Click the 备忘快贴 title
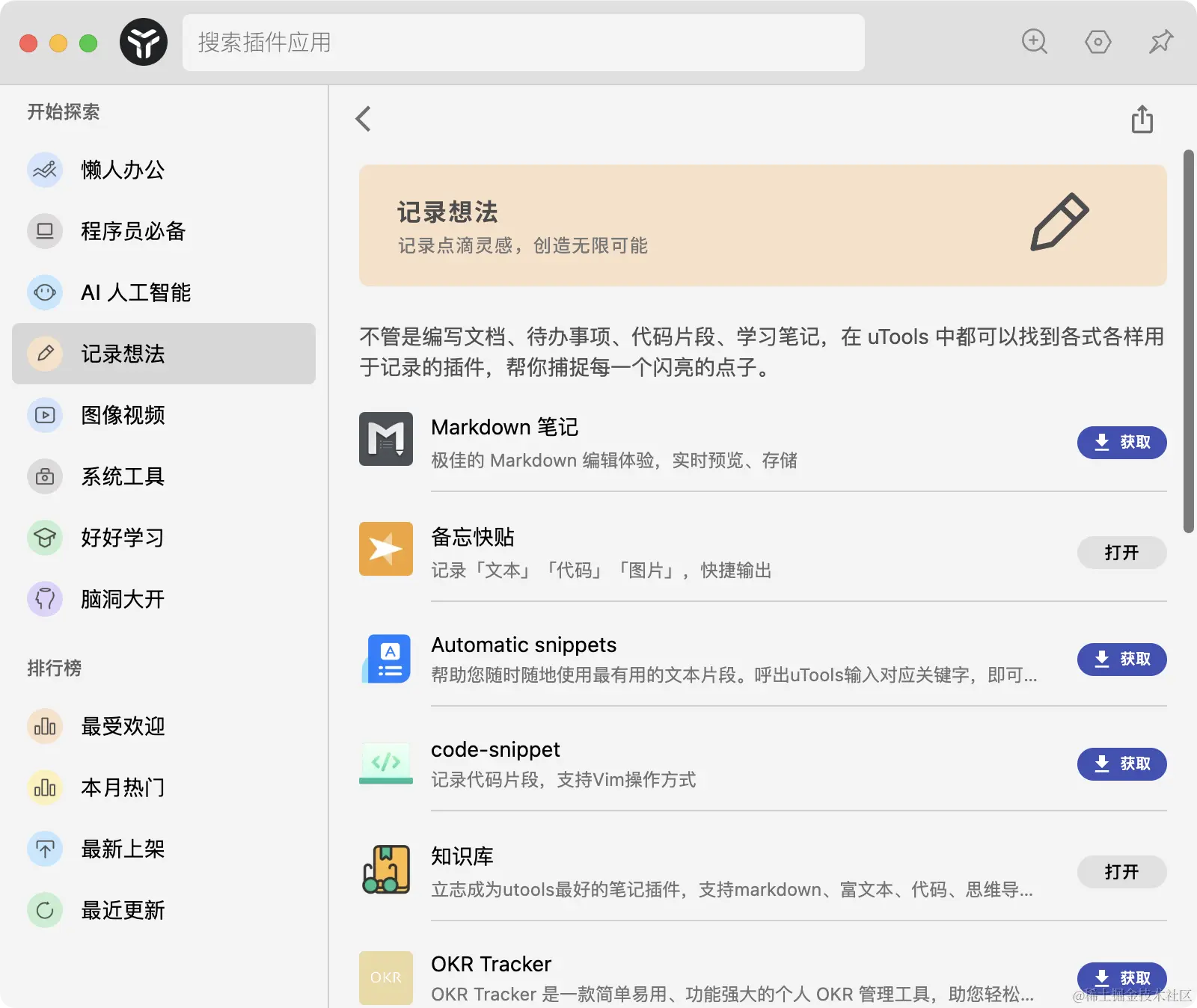Image resolution: width=1197 pixels, height=1008 pixels. tap(473, 537)
